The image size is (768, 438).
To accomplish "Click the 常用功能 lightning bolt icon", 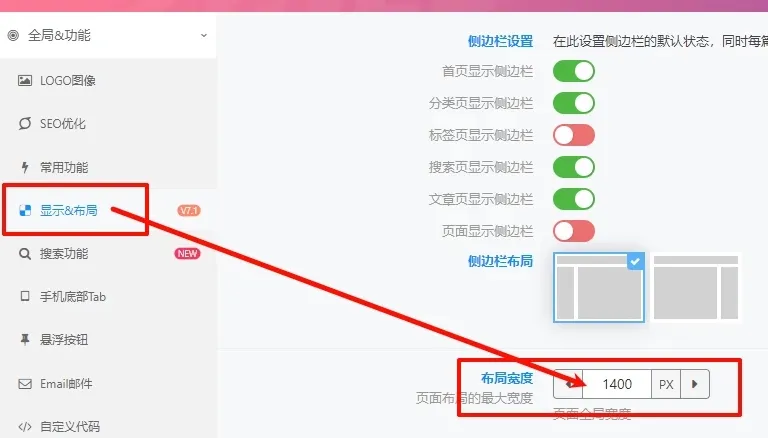I will [25, 168].
